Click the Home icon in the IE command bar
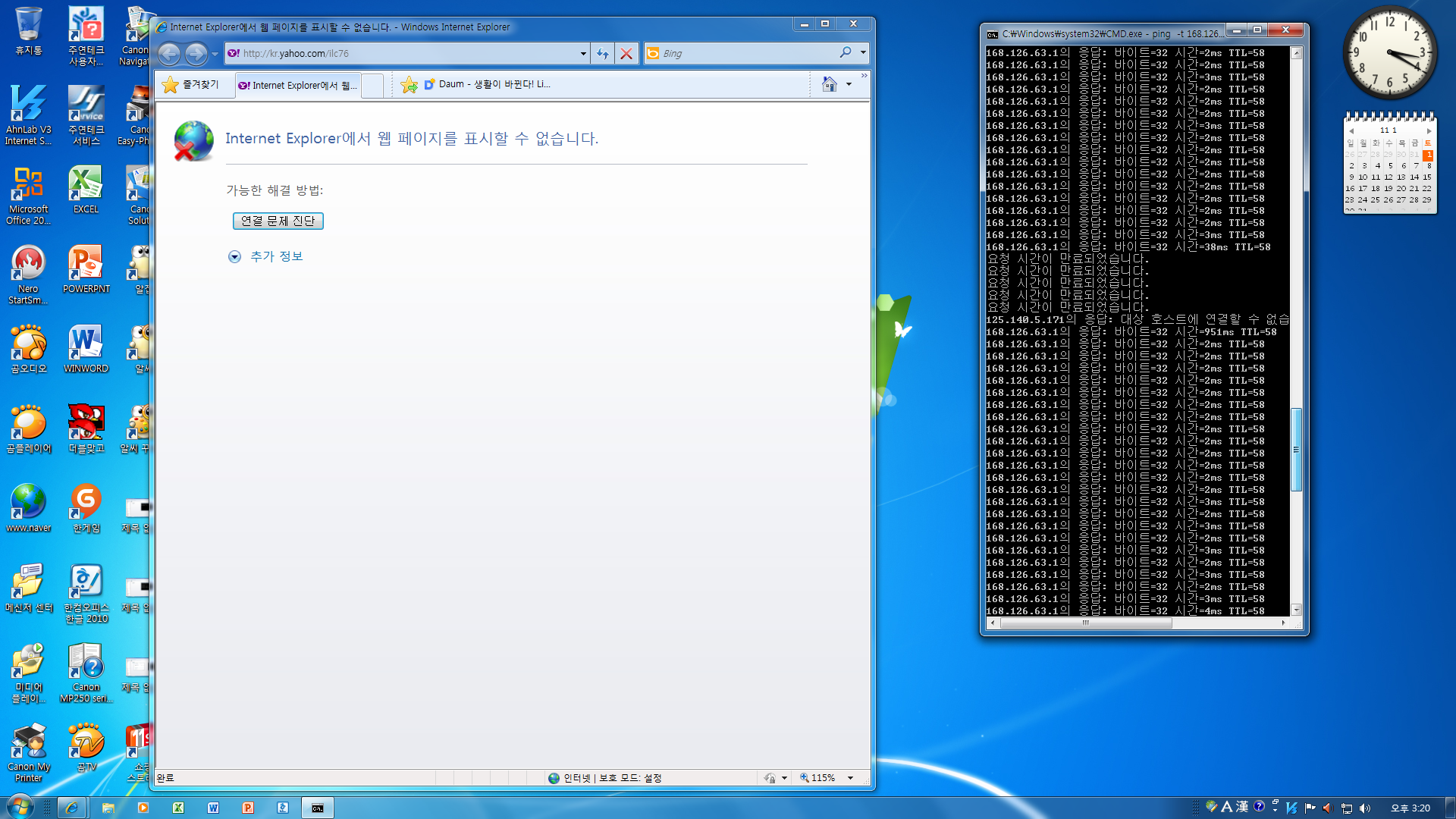Screen dimensions: 1456x819 (x=830, y=84)
